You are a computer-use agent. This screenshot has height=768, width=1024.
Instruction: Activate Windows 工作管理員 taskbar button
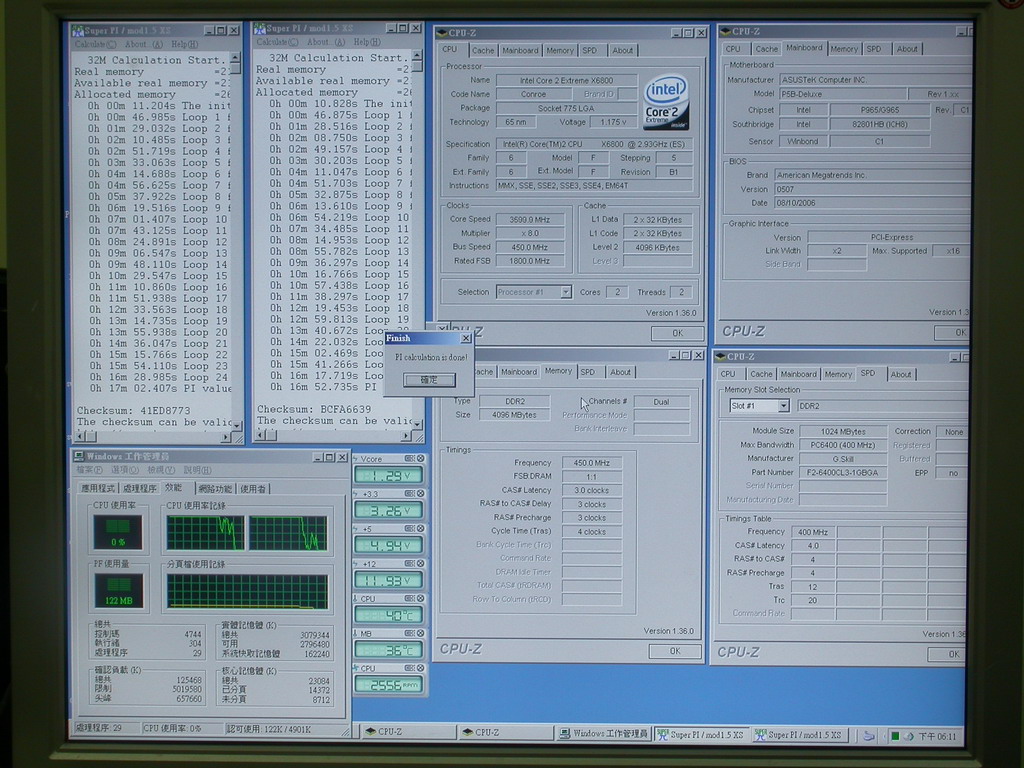click(603, 734)
